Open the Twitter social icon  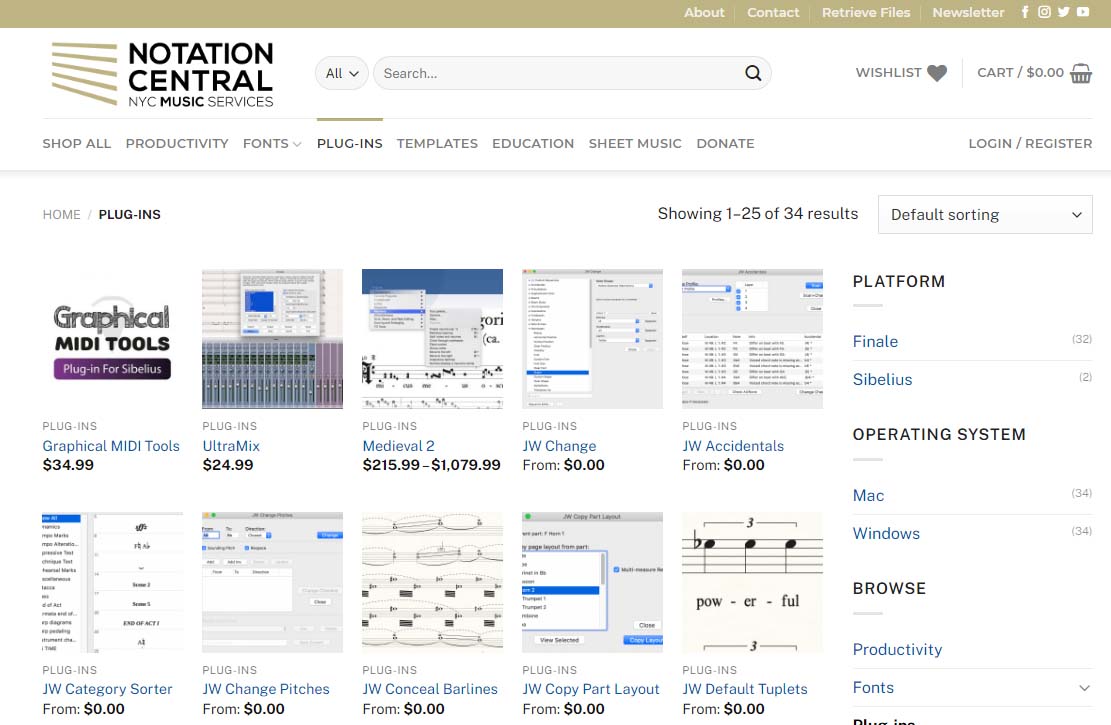coord(1064,12)
